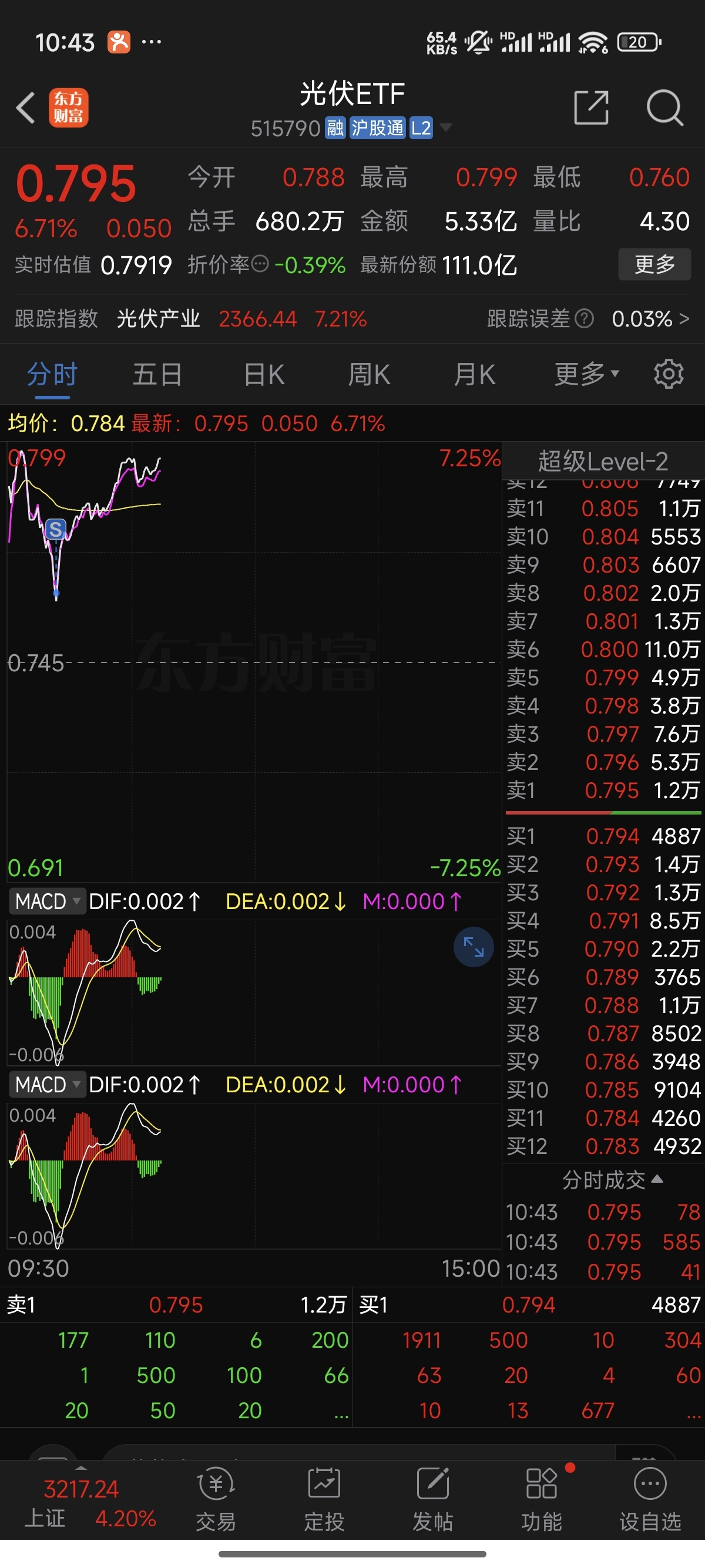Open the 发帖 post icon
This screenshot has height=1568, width=705.
tap(433, 1499)
